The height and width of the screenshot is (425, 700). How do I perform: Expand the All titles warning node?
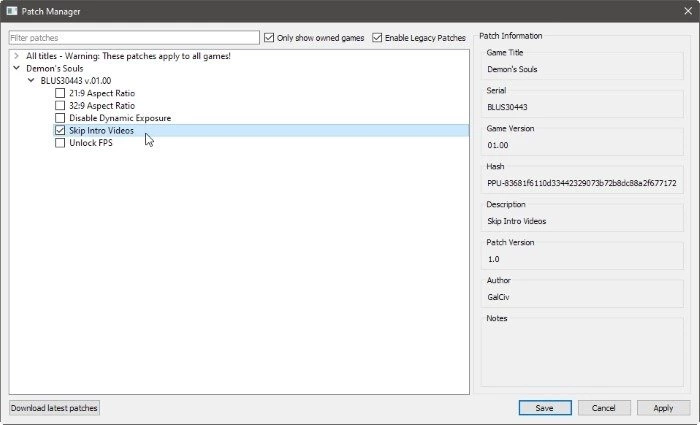tap(17, 56)
